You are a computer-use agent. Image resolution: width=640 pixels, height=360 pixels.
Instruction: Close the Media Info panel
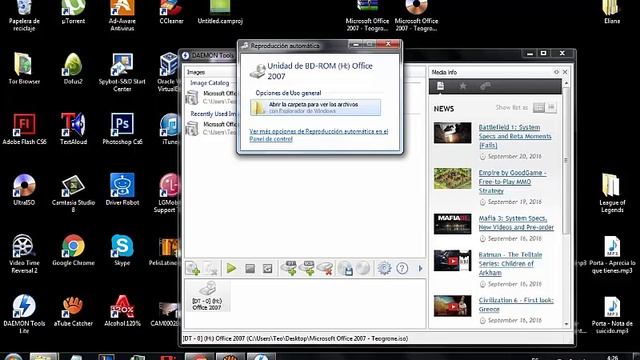click(565, 72)
